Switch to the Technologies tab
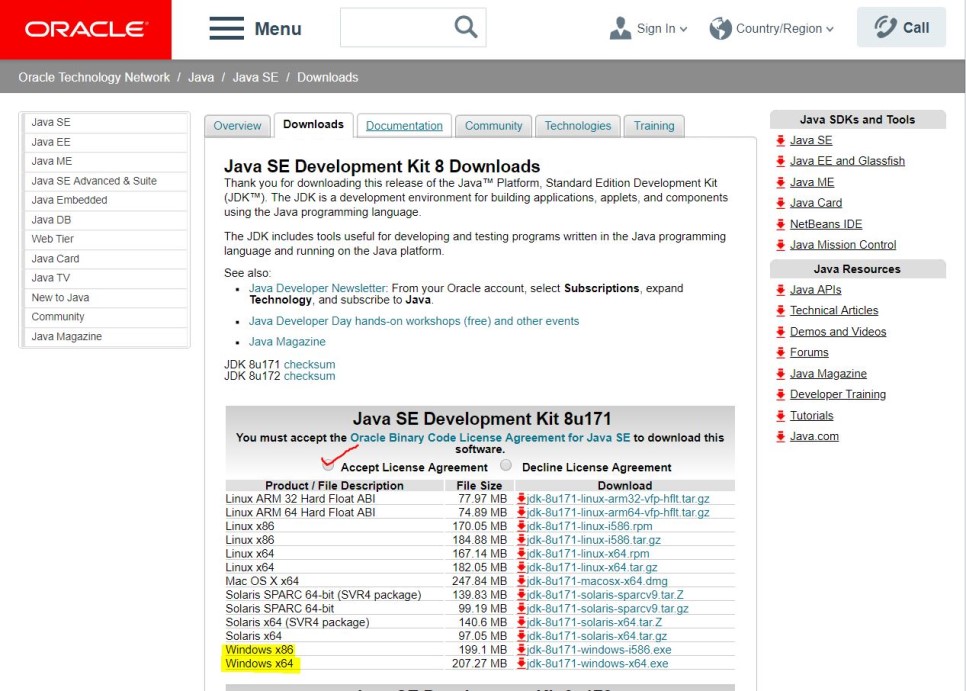Screen dimensions: 966x691 pyautogui.click(x=578, y=126)
